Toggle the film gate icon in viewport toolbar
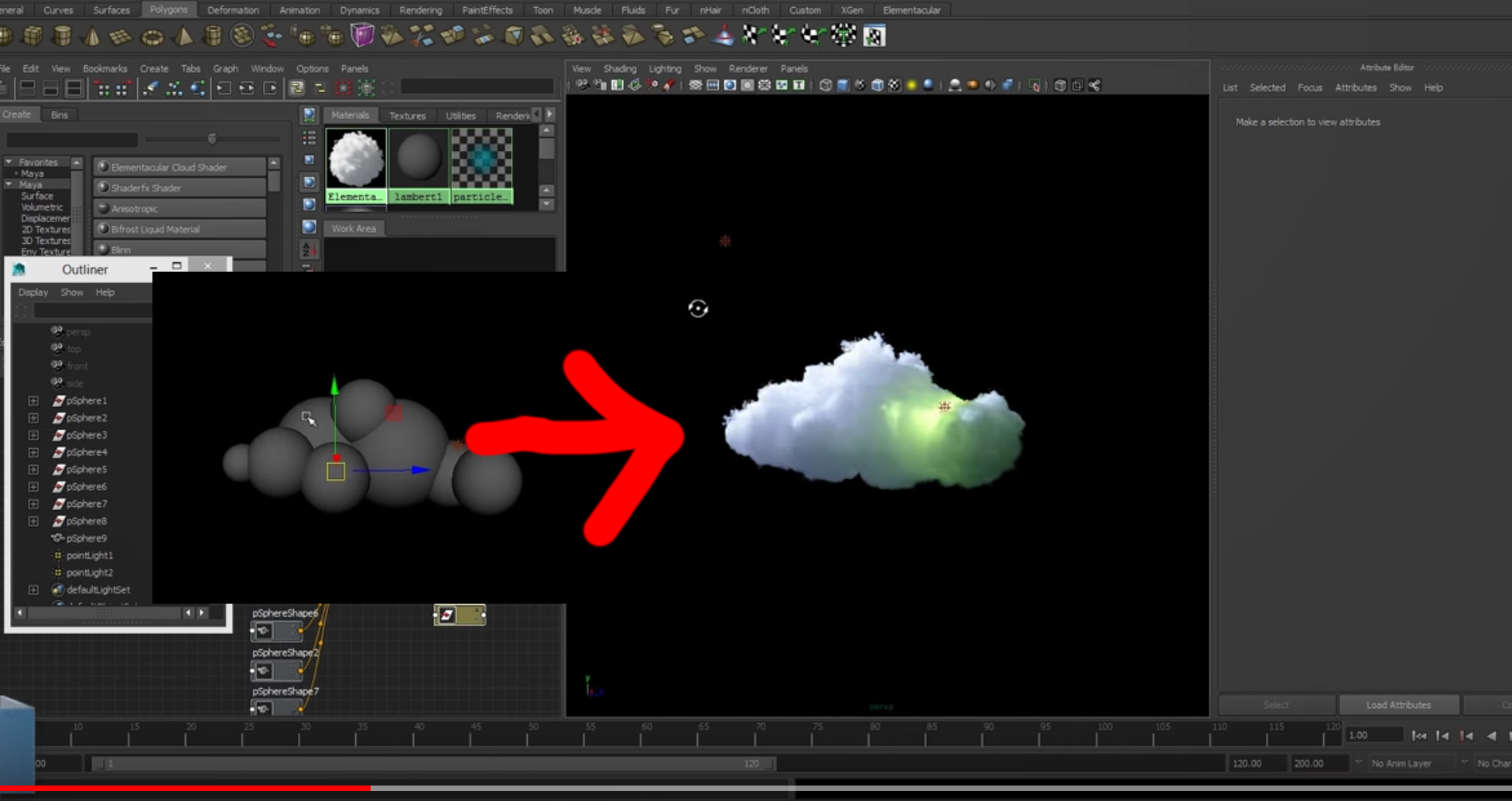The height and width of the screenshot is (801, 1512). (713, 85)
